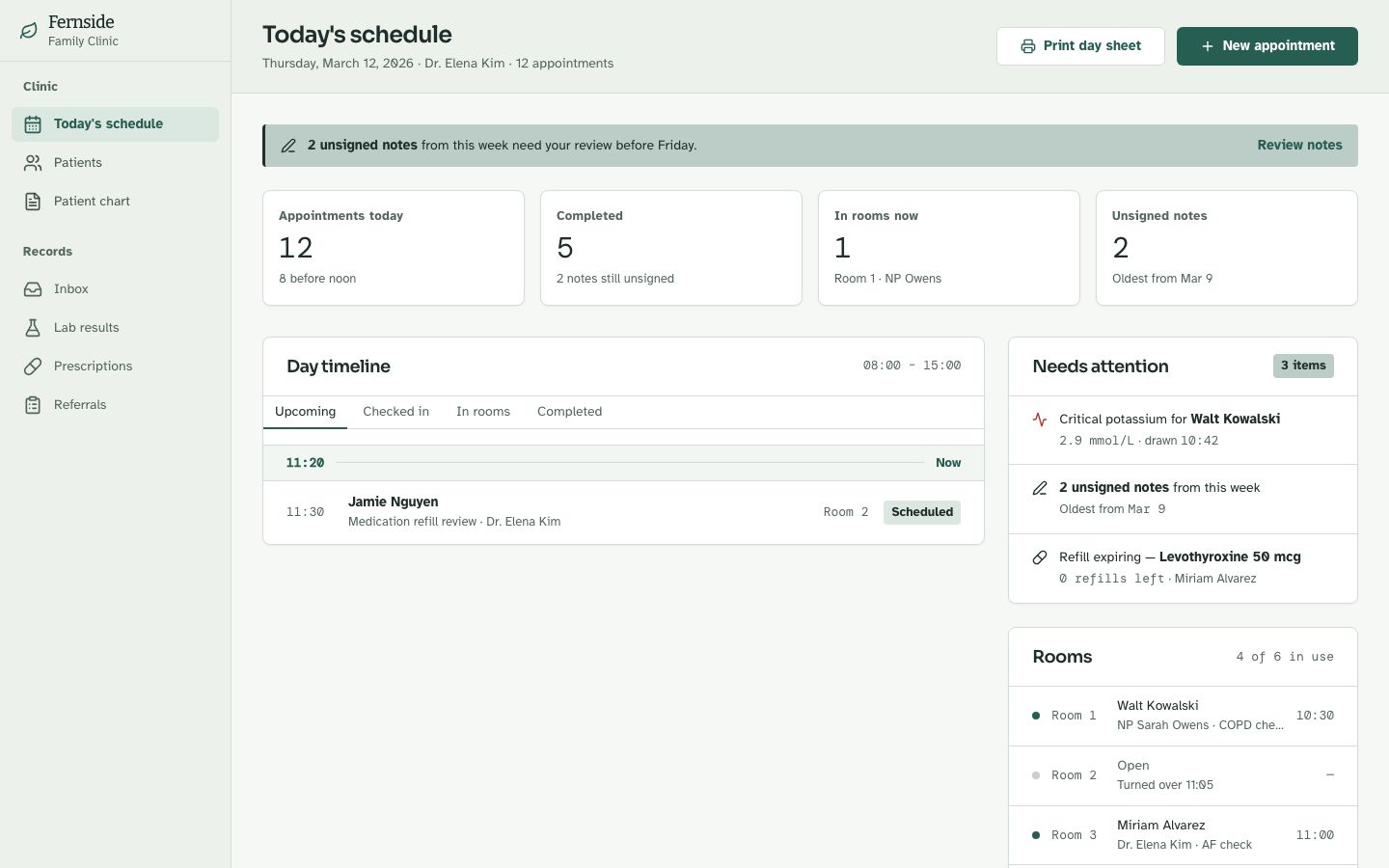Image resolution: width=1389 pixels, height=868 pixels.
Task: Click the Print day sheet button
Action: point(1080,46)
